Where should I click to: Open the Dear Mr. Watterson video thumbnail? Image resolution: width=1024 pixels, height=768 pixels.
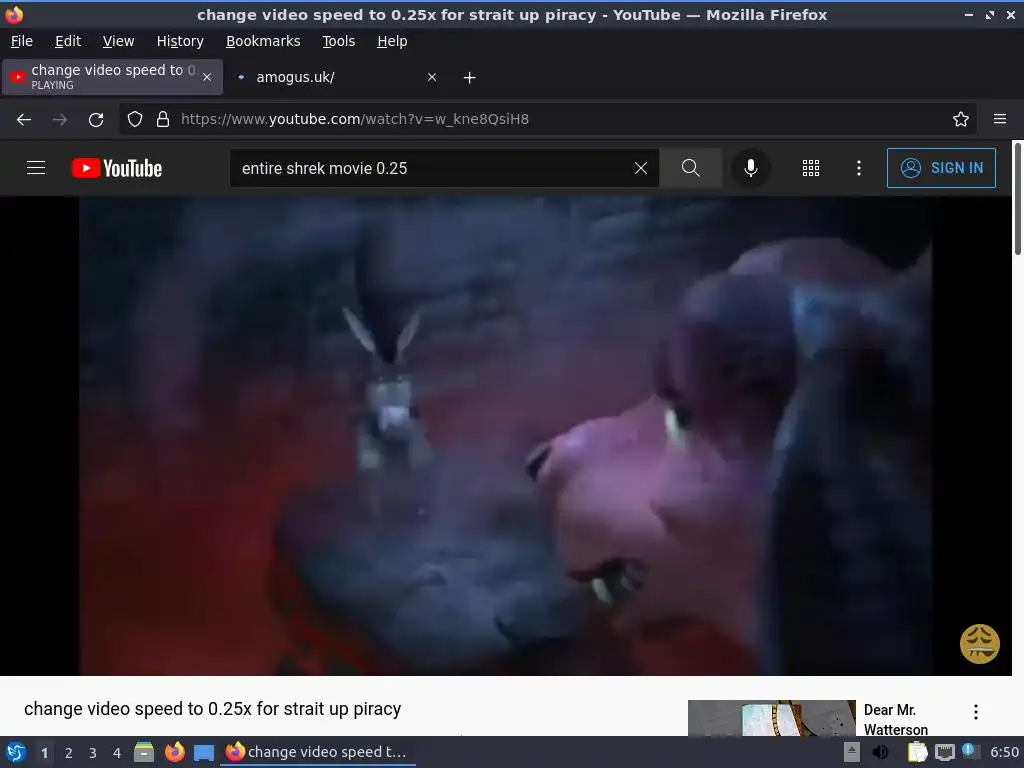tap(771, 718)
